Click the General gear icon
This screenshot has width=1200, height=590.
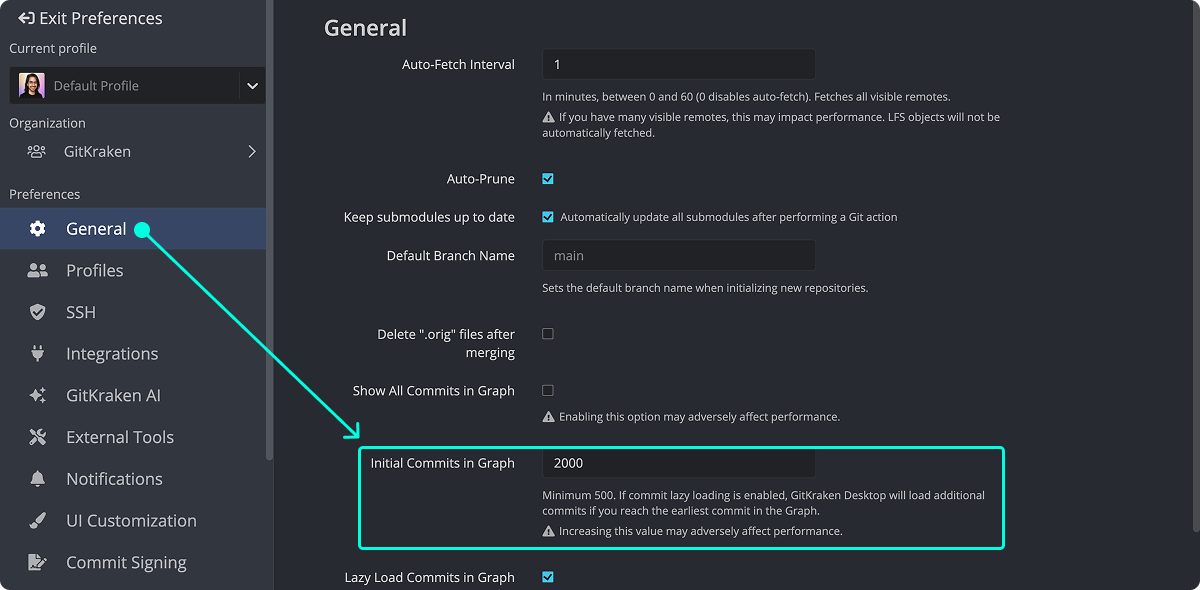coord(37,229)
